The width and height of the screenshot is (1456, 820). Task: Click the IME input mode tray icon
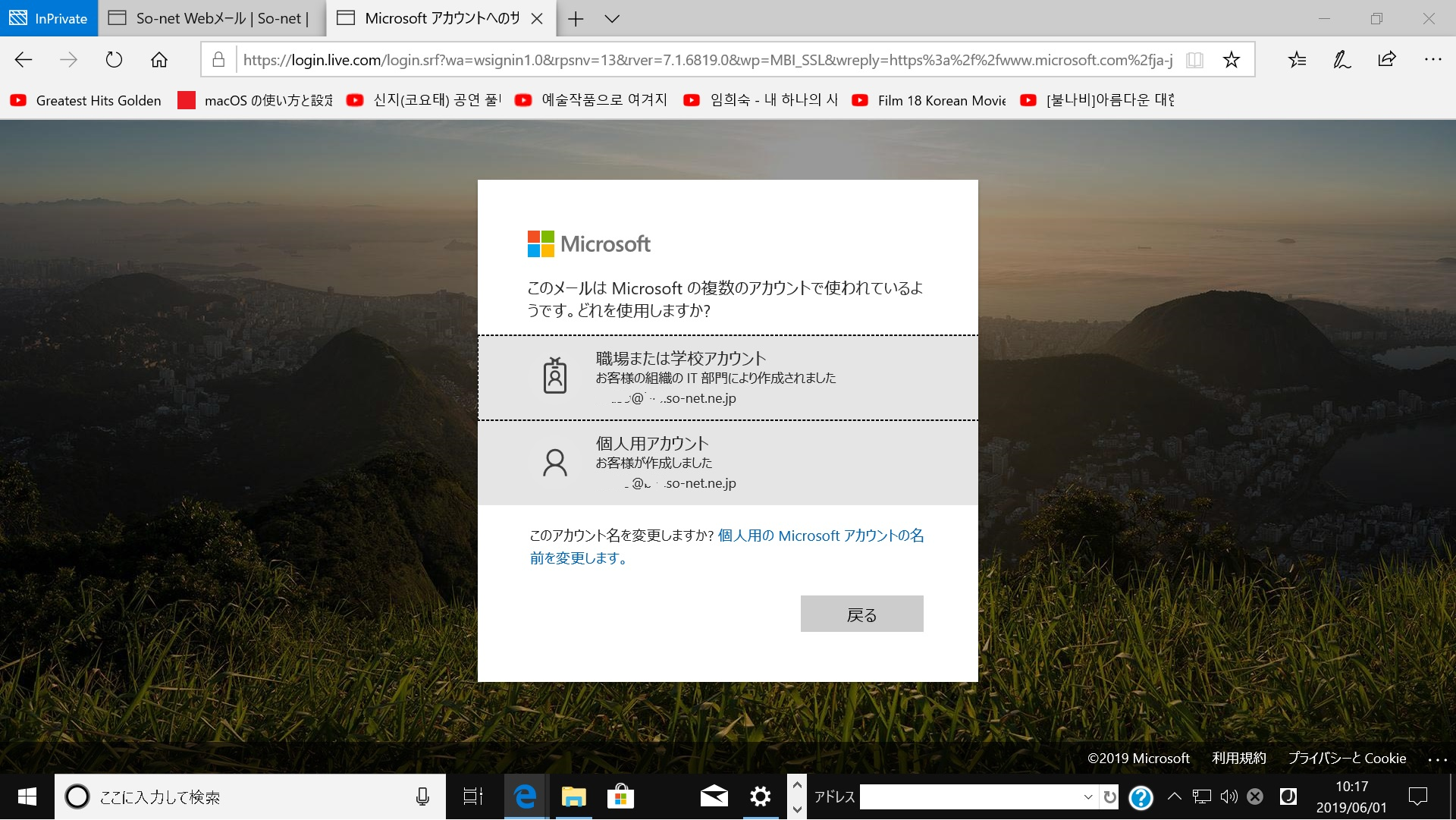[1288, 796]
